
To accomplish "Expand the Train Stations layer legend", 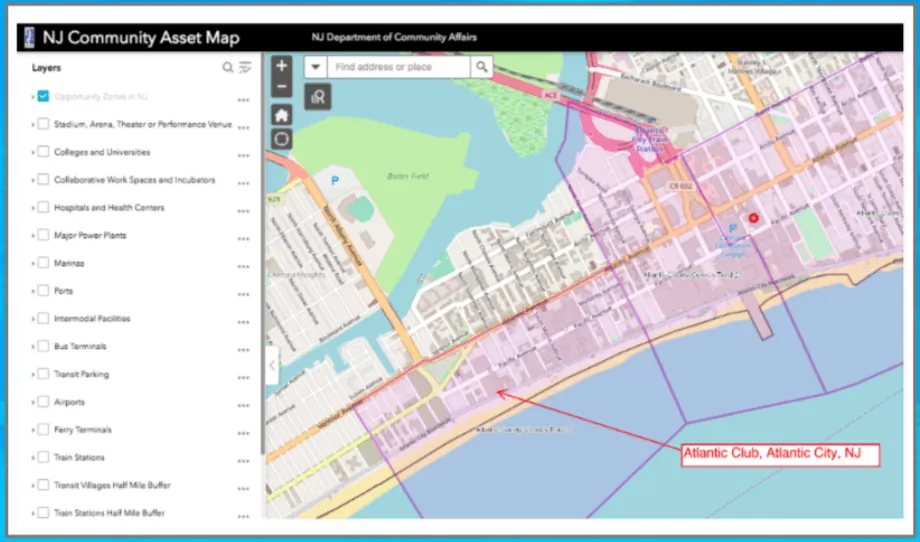I will (32, 458).
